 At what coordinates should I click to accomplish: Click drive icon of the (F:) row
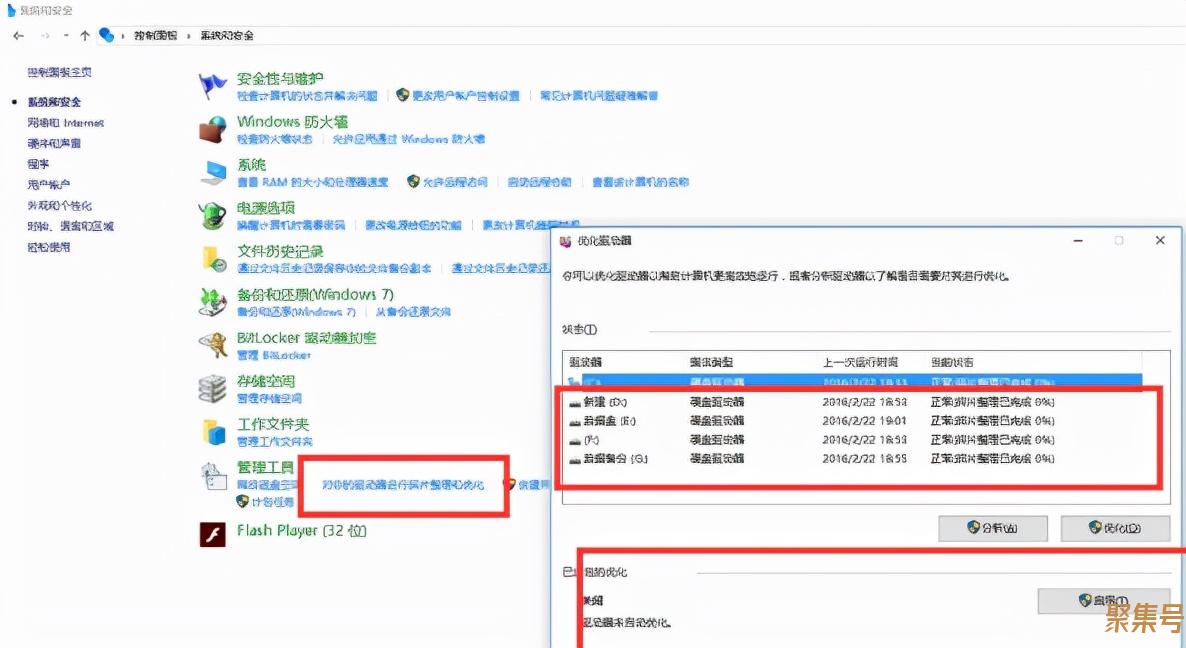coord(575,440)
